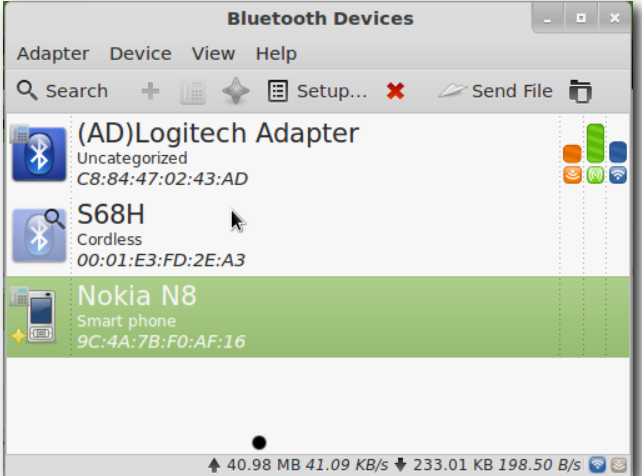Open the Device menu
Viewport: 642px width, 476px height.
click(x=141, y=54)
